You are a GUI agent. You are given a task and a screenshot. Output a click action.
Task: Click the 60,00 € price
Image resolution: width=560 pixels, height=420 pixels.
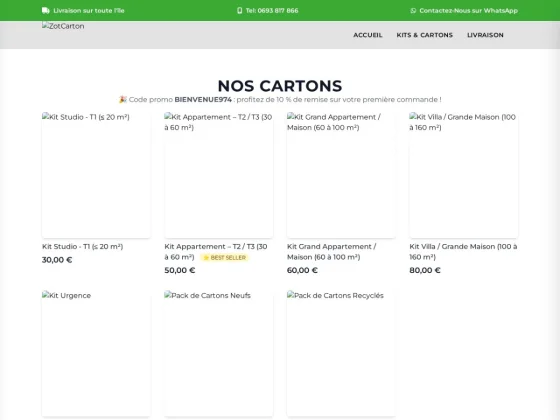coord(302,270)
